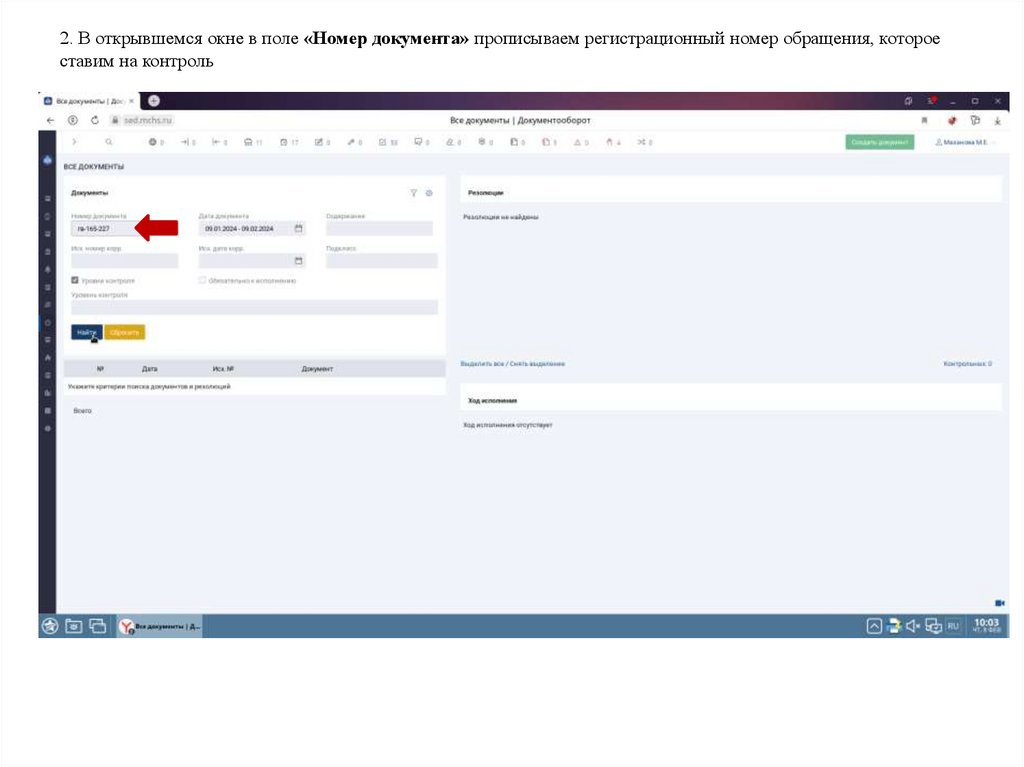
Task: Click the show hidden icons arrow in the taskbar
Action: [x=875, y=625]
